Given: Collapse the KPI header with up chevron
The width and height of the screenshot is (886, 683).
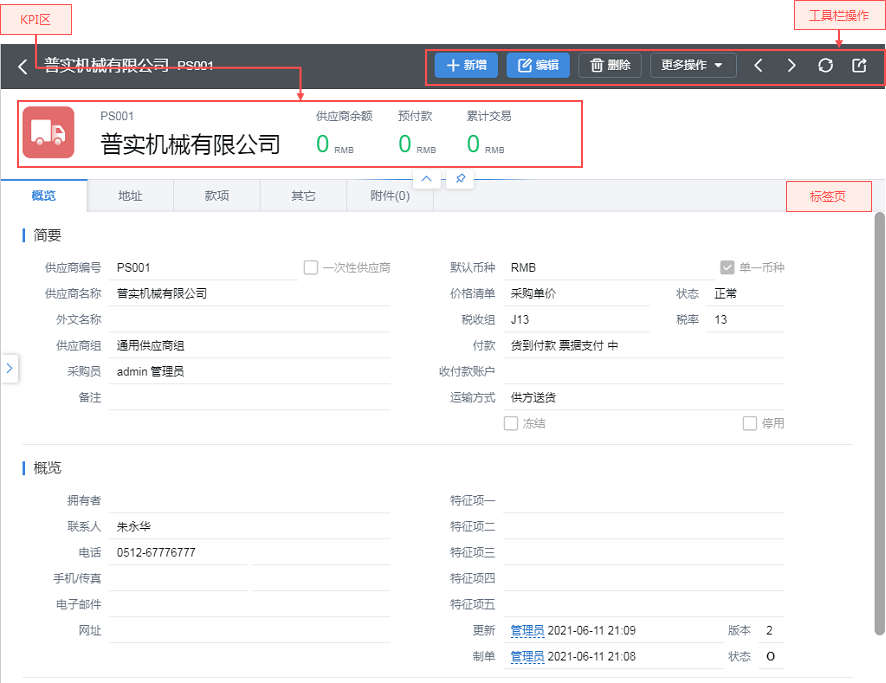Looking at the screenshot, I should [426, 178].
